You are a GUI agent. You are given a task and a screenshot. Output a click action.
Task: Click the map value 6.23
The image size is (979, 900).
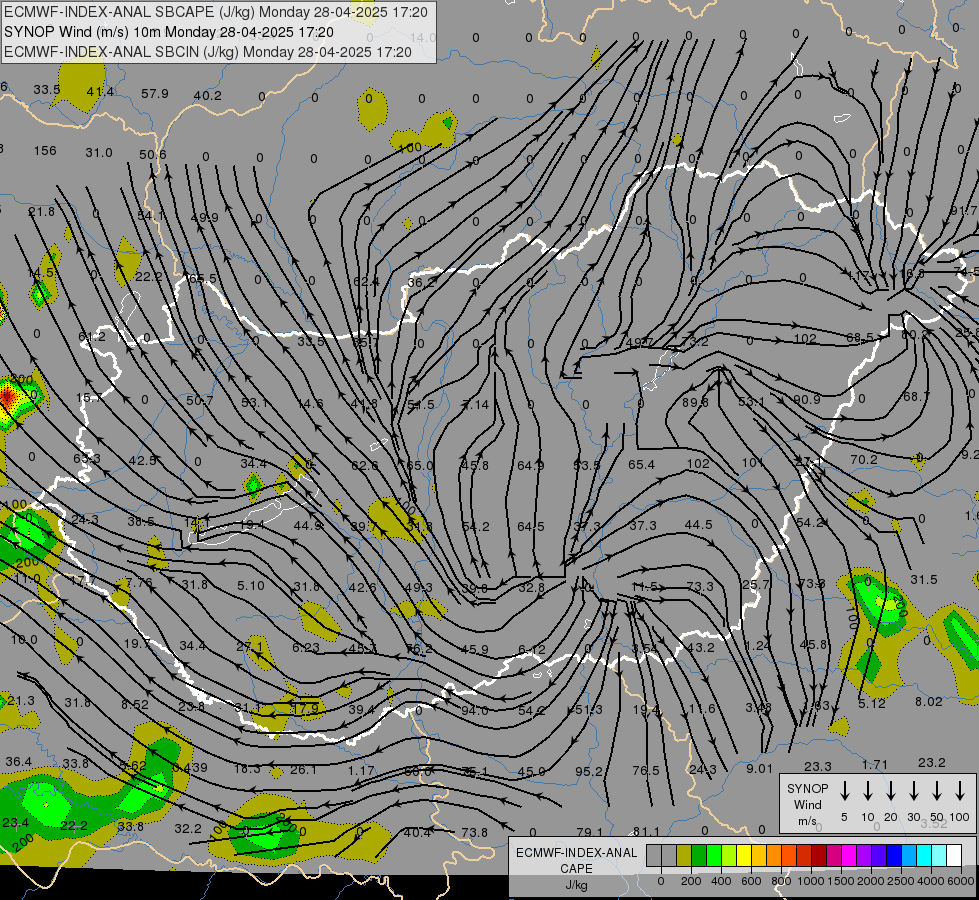[306, 648]
